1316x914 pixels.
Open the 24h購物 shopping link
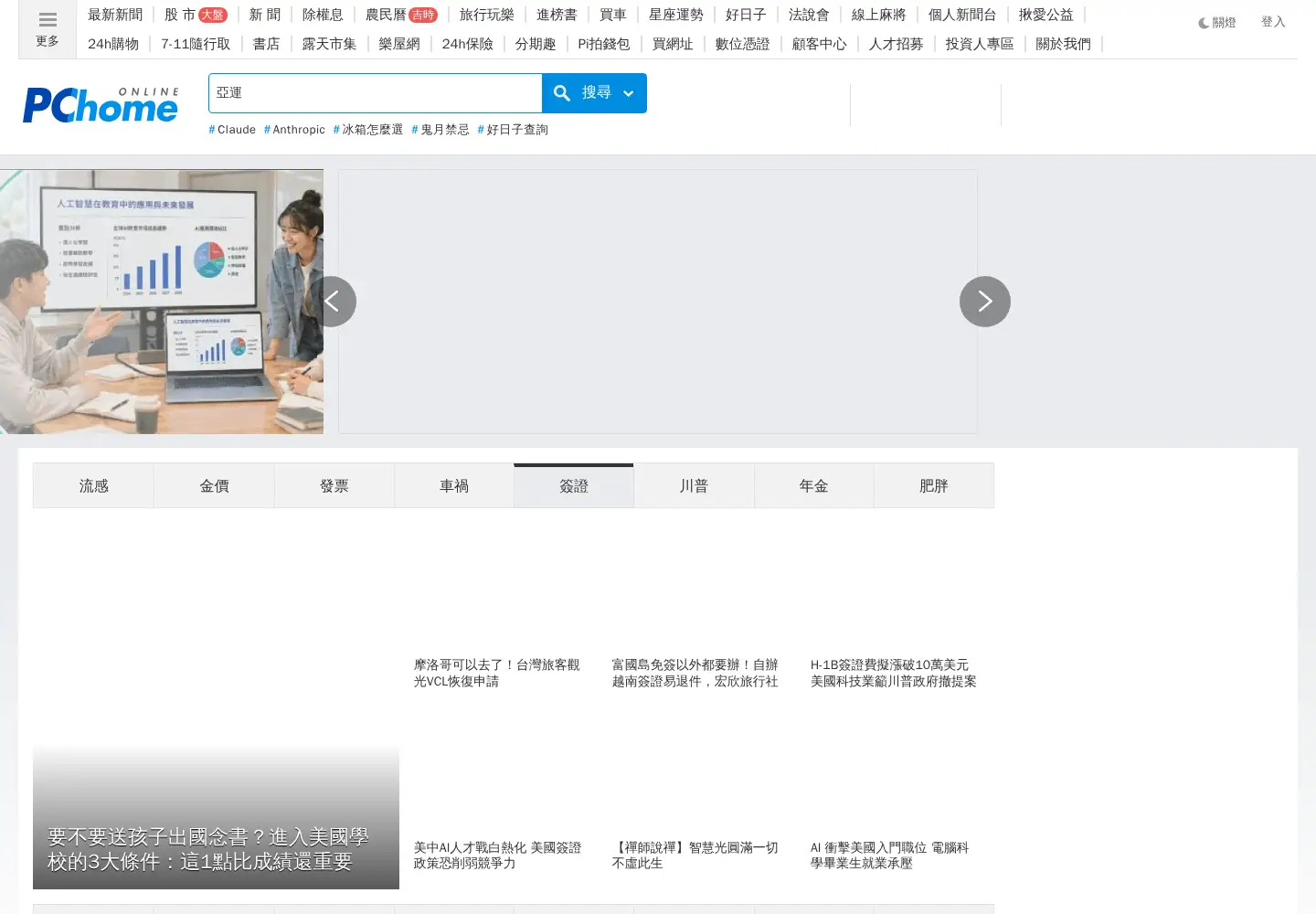pyautogui.click(x=113, y=44)
